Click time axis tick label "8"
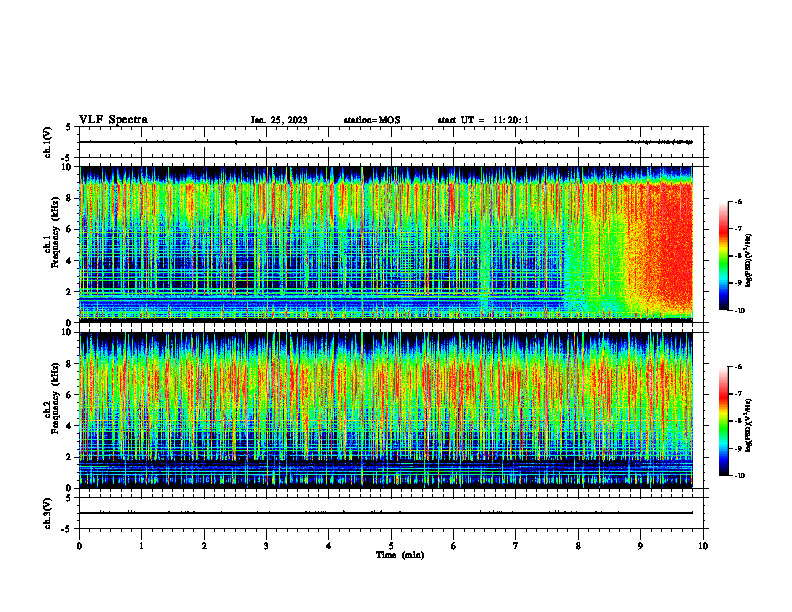Screen dimensions: 792x612 click(578, 546)
